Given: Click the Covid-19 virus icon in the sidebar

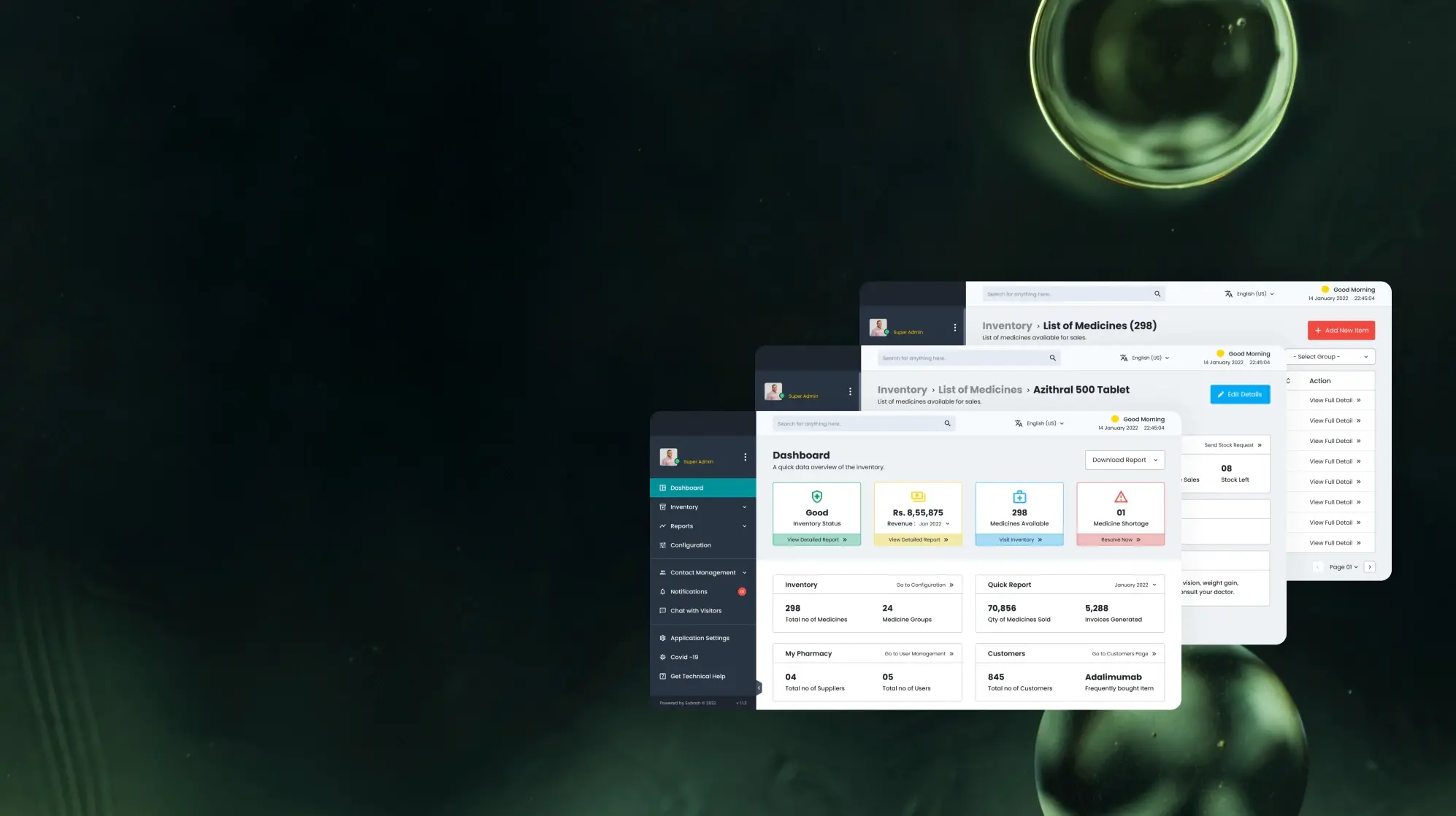Looking at the screenshot, I should 662,657.
